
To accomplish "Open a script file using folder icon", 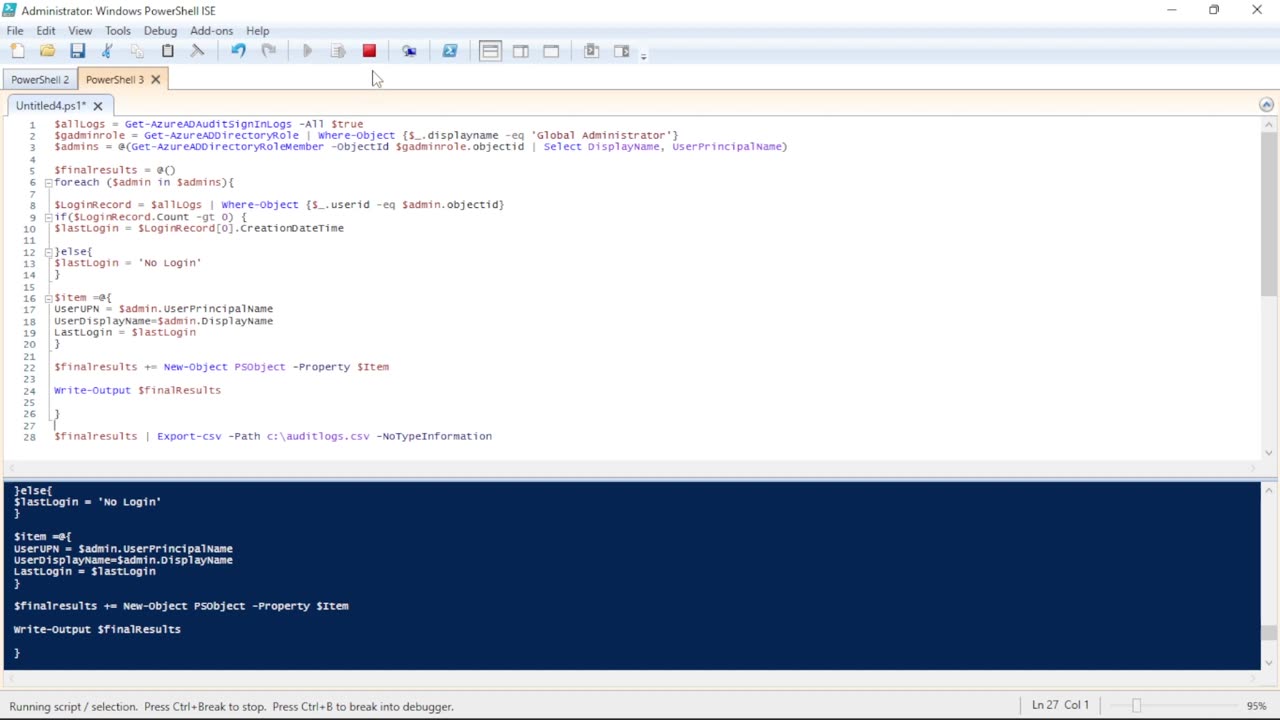I will pos(47,51).
